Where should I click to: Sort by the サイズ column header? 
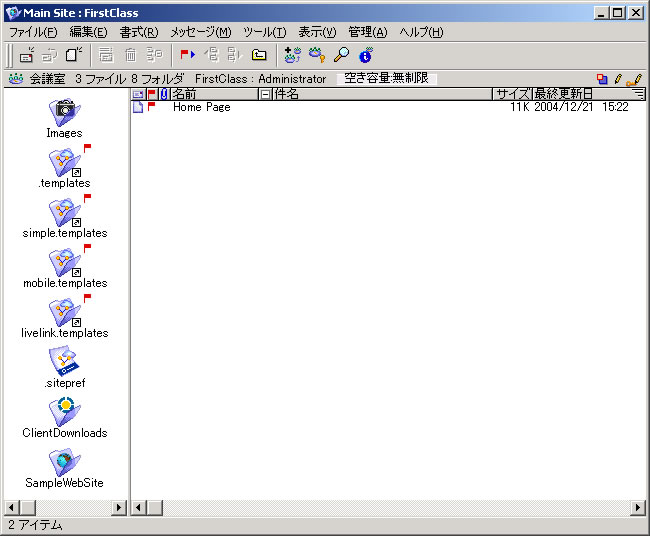(512, 94)
